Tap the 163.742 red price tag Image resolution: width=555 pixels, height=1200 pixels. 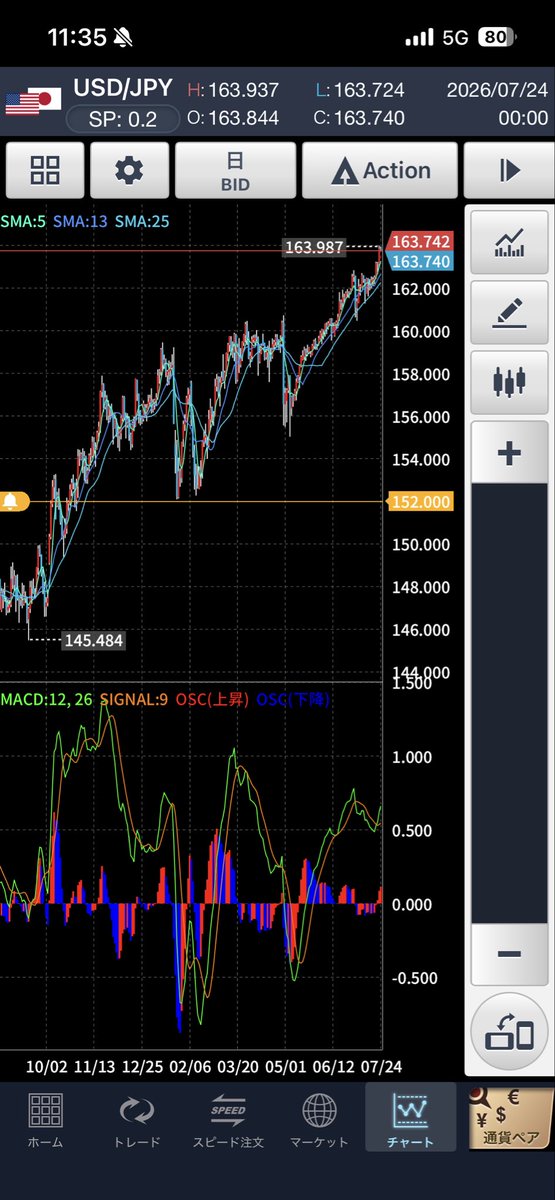(421, 242)
